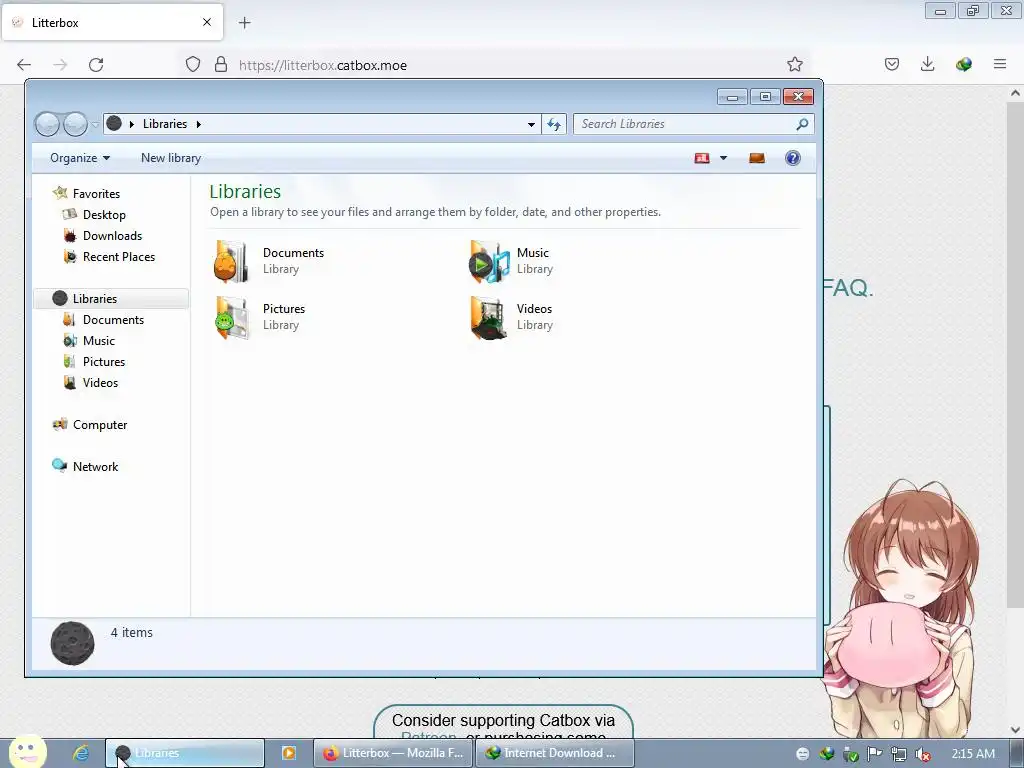
Task: Select Pictures under Libraries in sidebar
Action: click(104, 361)
